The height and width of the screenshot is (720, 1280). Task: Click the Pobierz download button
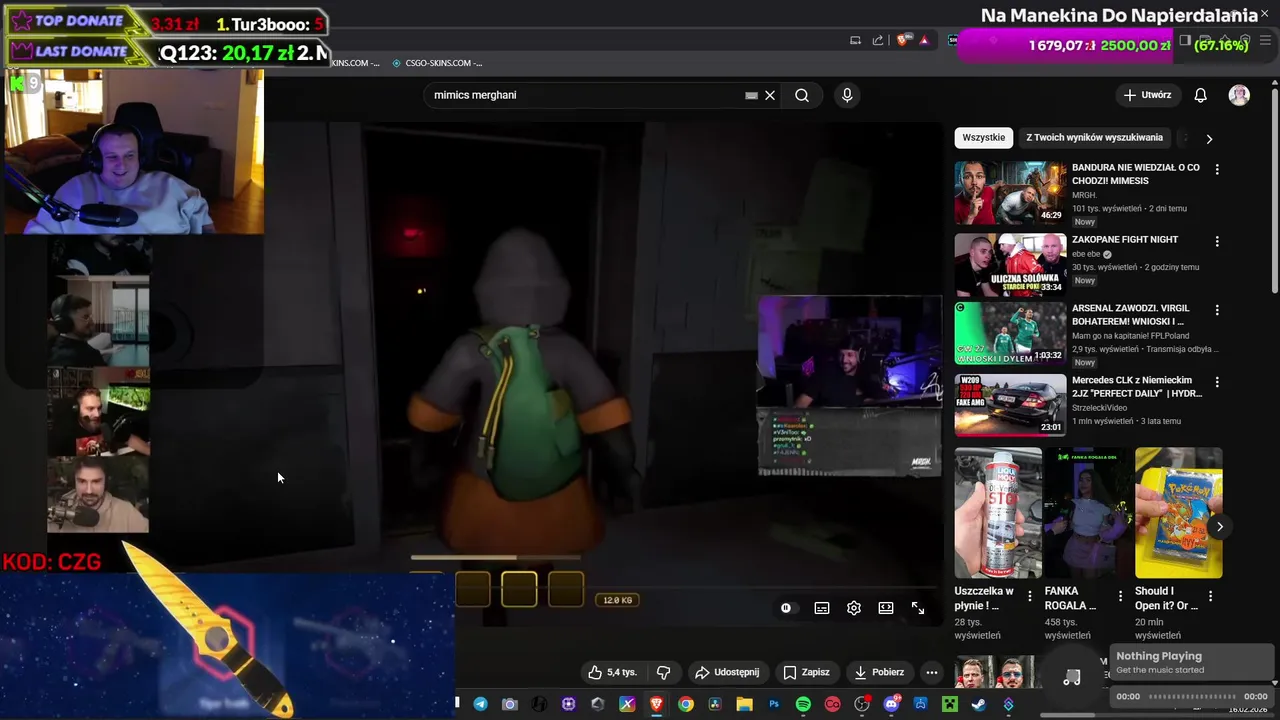pos(878,672)
